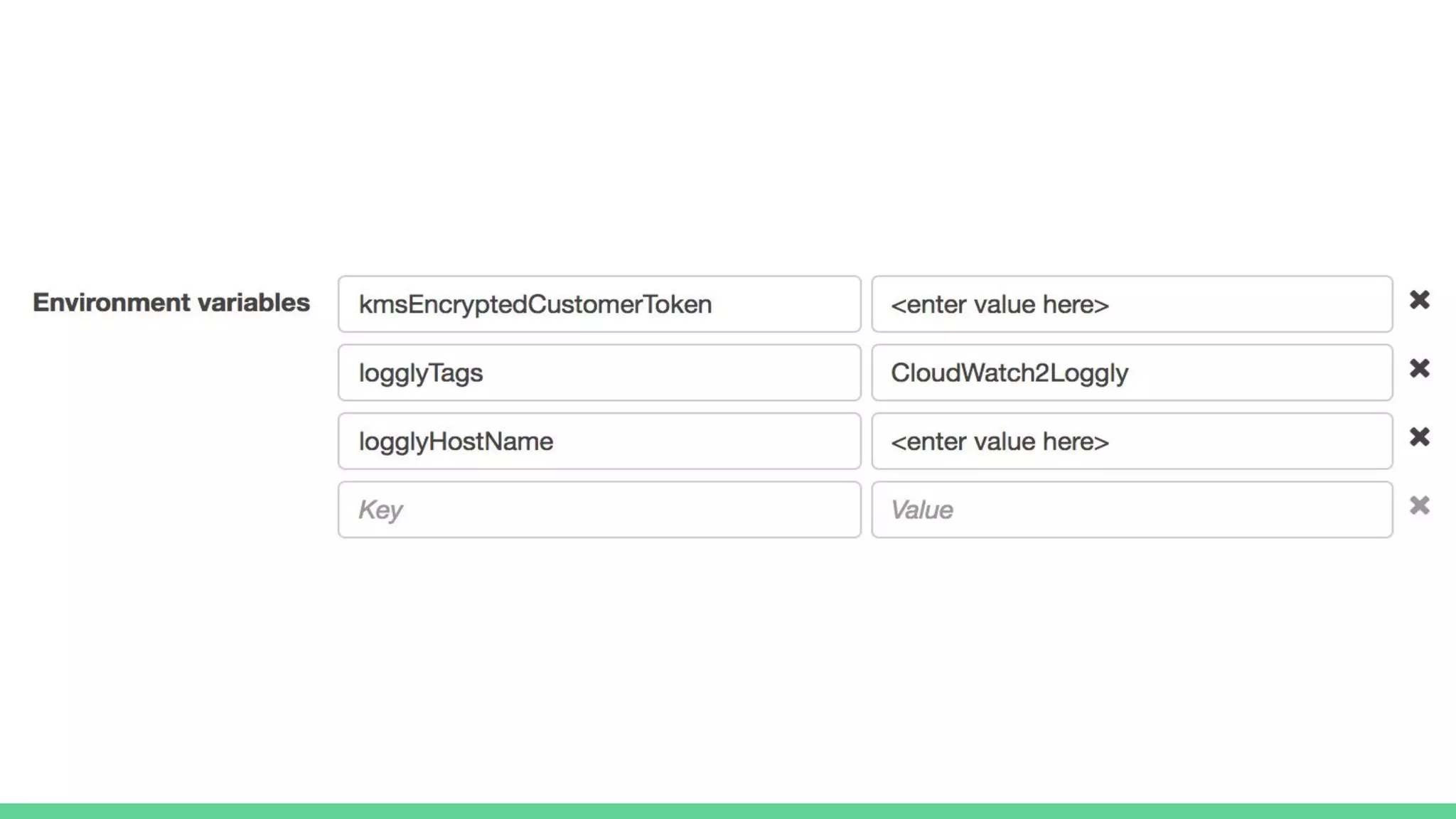Remove the logglyHostName variable row
This screenshot has height=819, width=1456.
[1419, 437]
